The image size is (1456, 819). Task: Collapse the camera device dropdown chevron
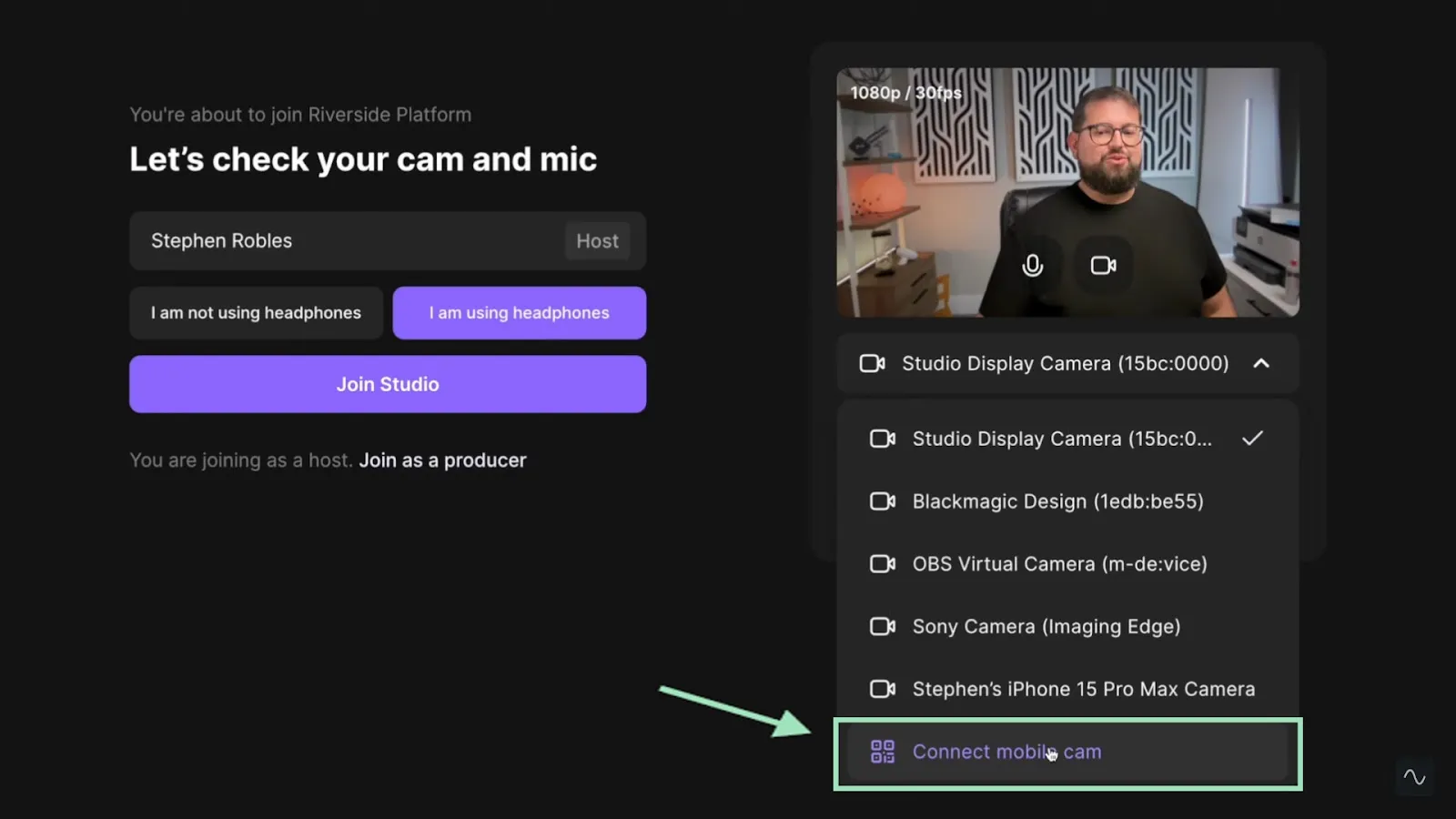click(x=1261, y=363)
